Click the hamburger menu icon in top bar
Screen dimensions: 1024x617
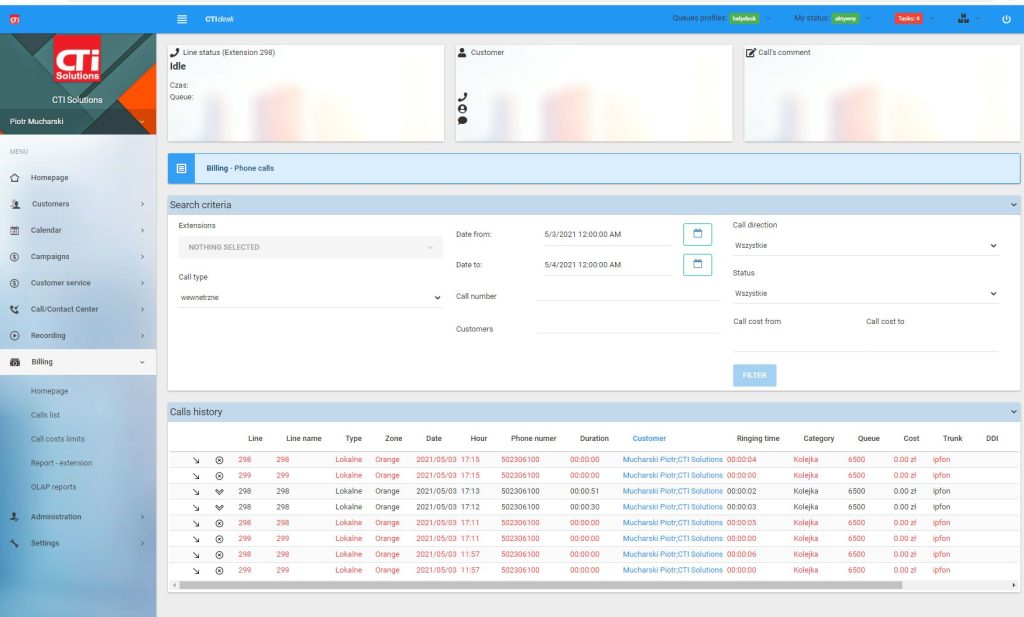point(181,18)
